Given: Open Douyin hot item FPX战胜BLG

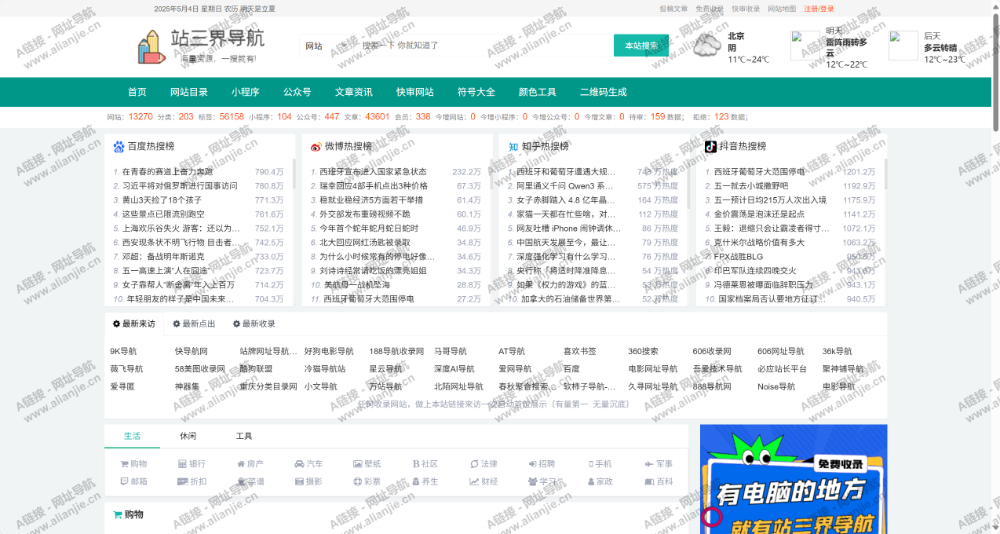Looking at the screenshot, I should (739, 256).
